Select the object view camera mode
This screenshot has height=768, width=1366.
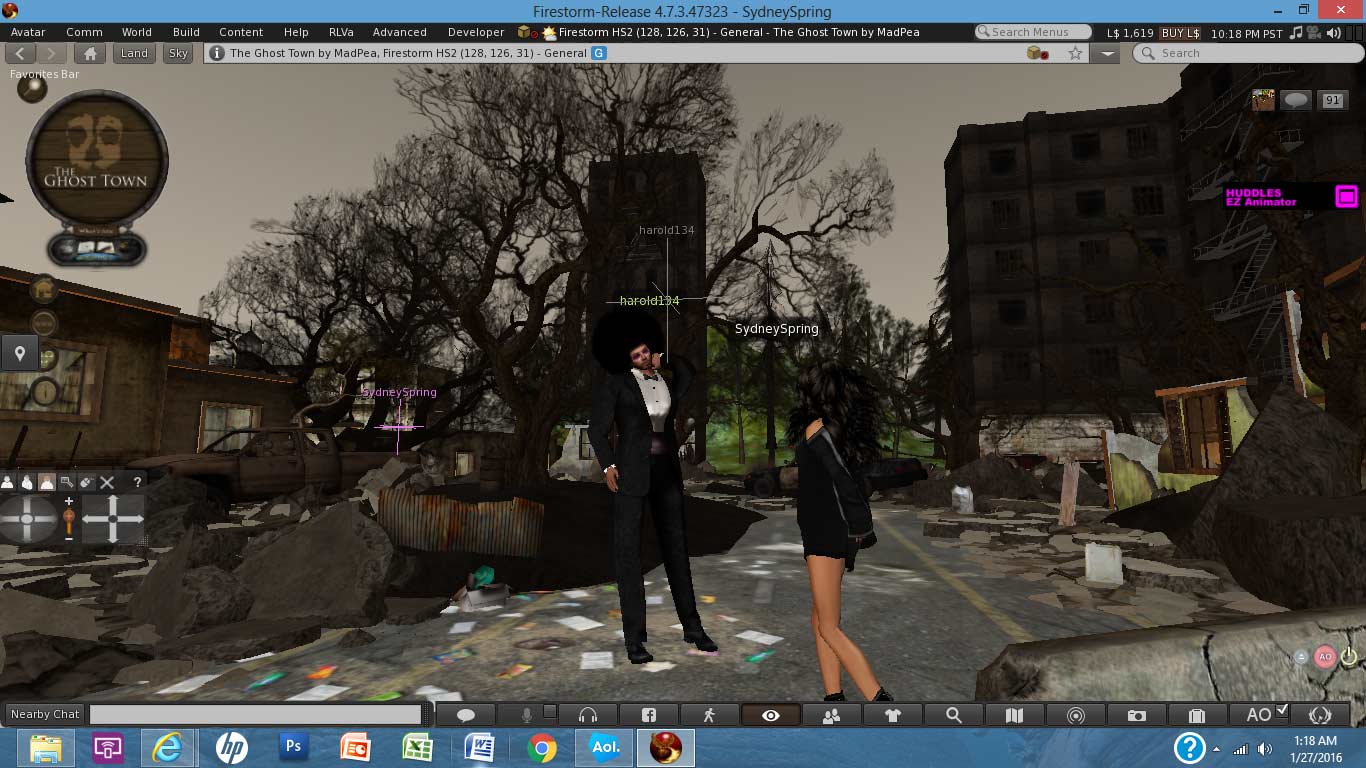67,482
